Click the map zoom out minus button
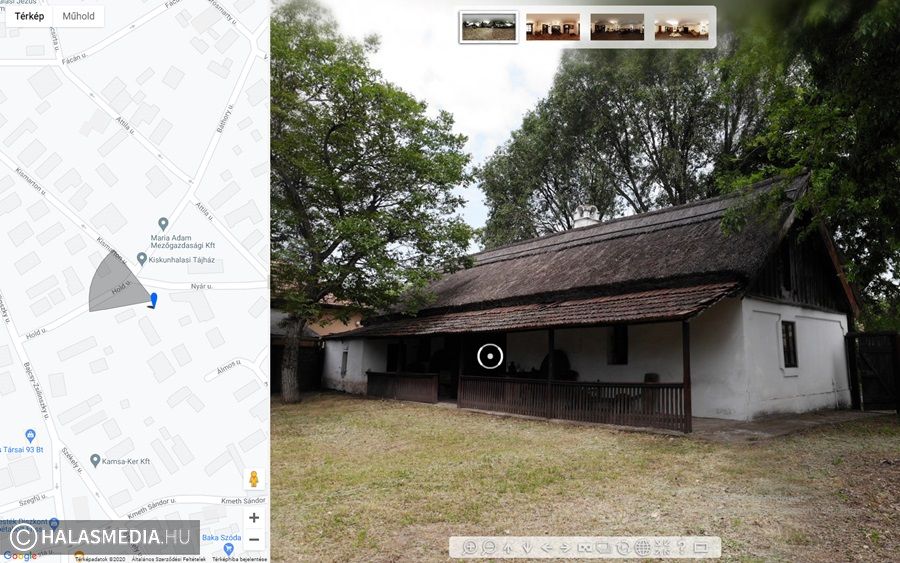 [x=254, y=539]
